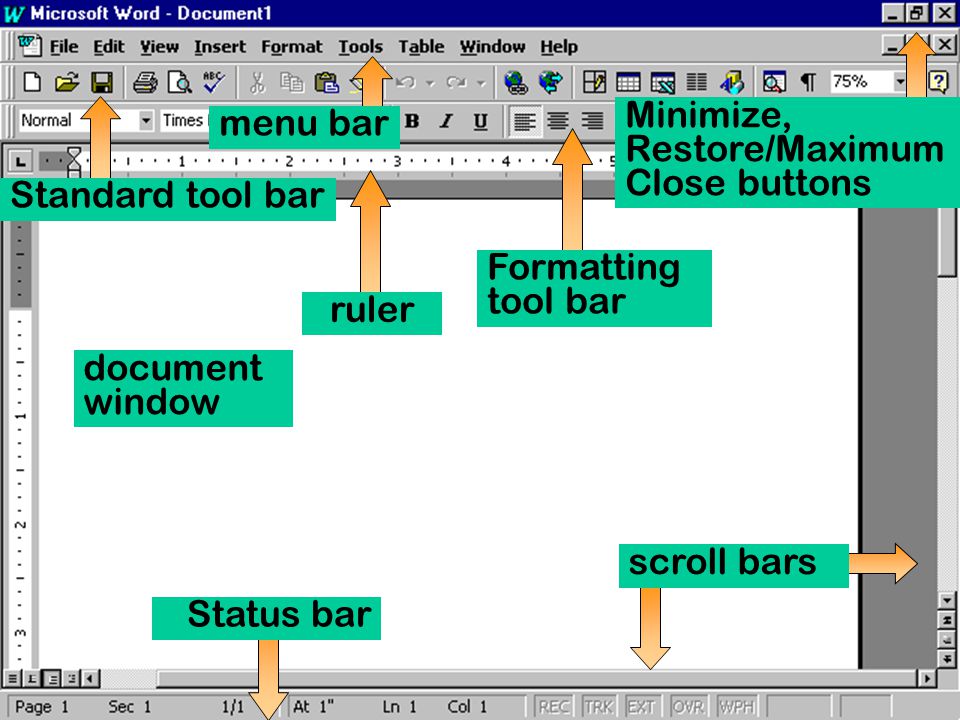
Task: Expand the Normal style dropdown
Action: click(x=146, y=120)
